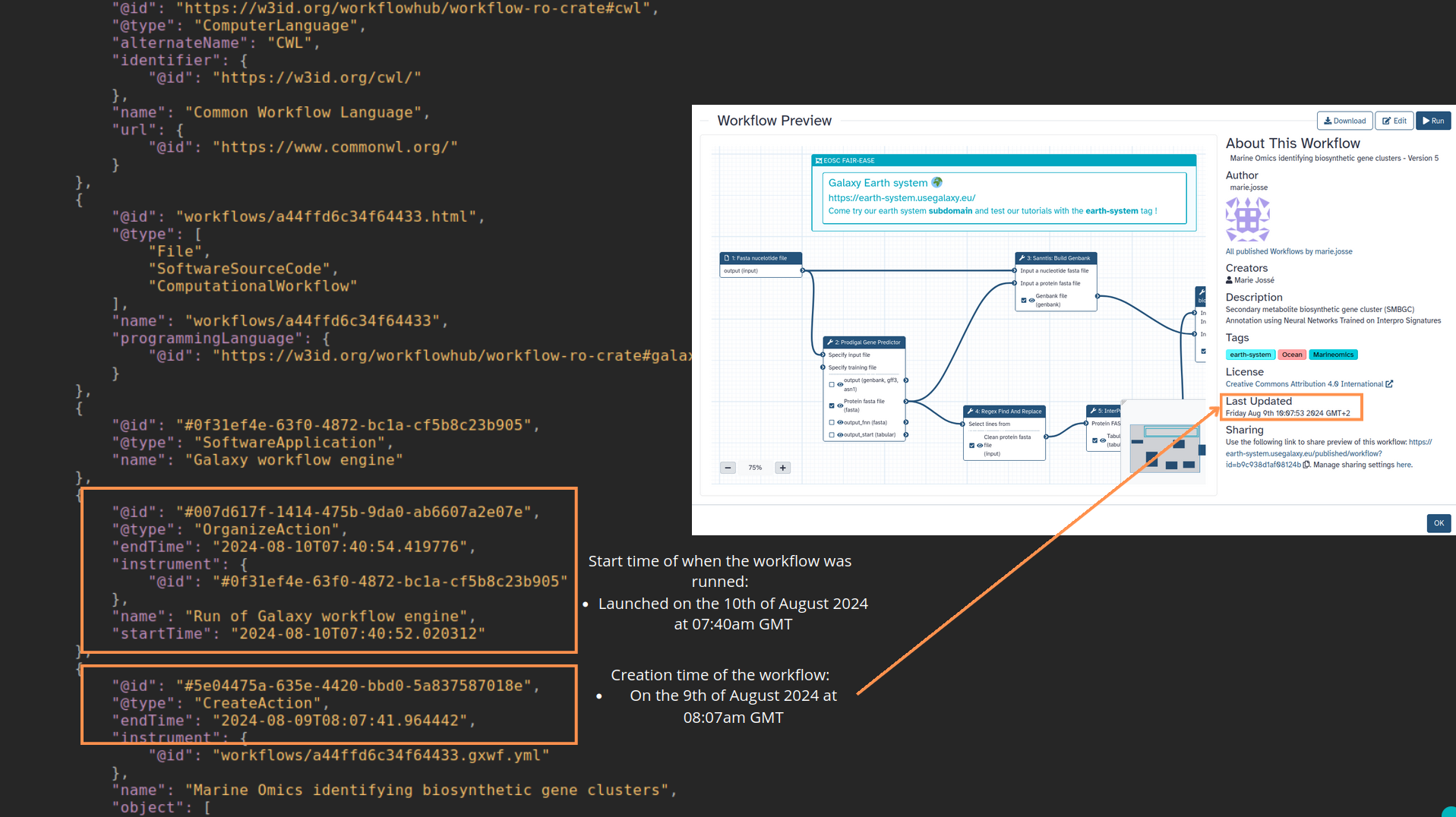The width and height of the screenshot is (1456, 817).
Task: Click the 75% zoom level indicator
Action: point(755,468)
